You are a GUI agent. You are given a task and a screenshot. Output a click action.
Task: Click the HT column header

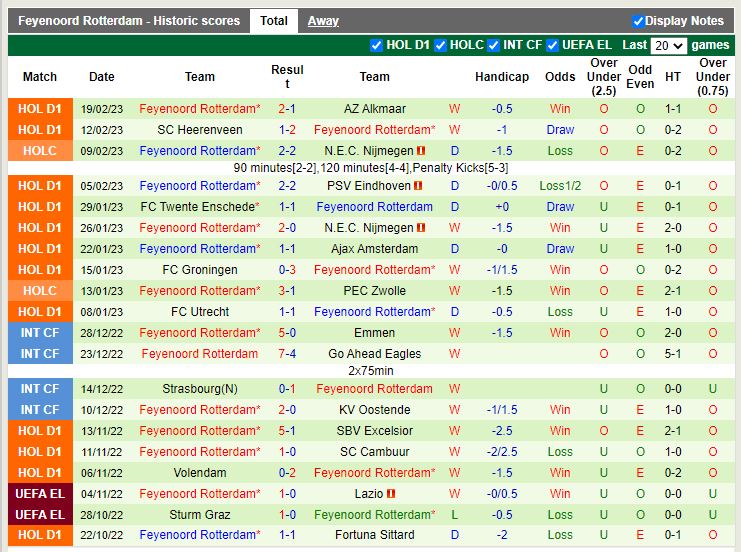(x=673, y=77)
